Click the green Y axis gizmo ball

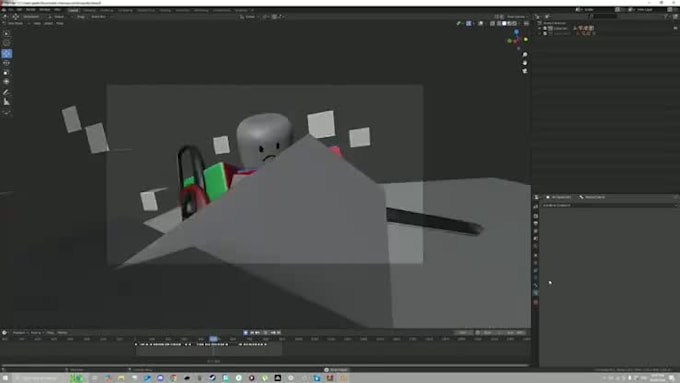click(x=526, y=39)
